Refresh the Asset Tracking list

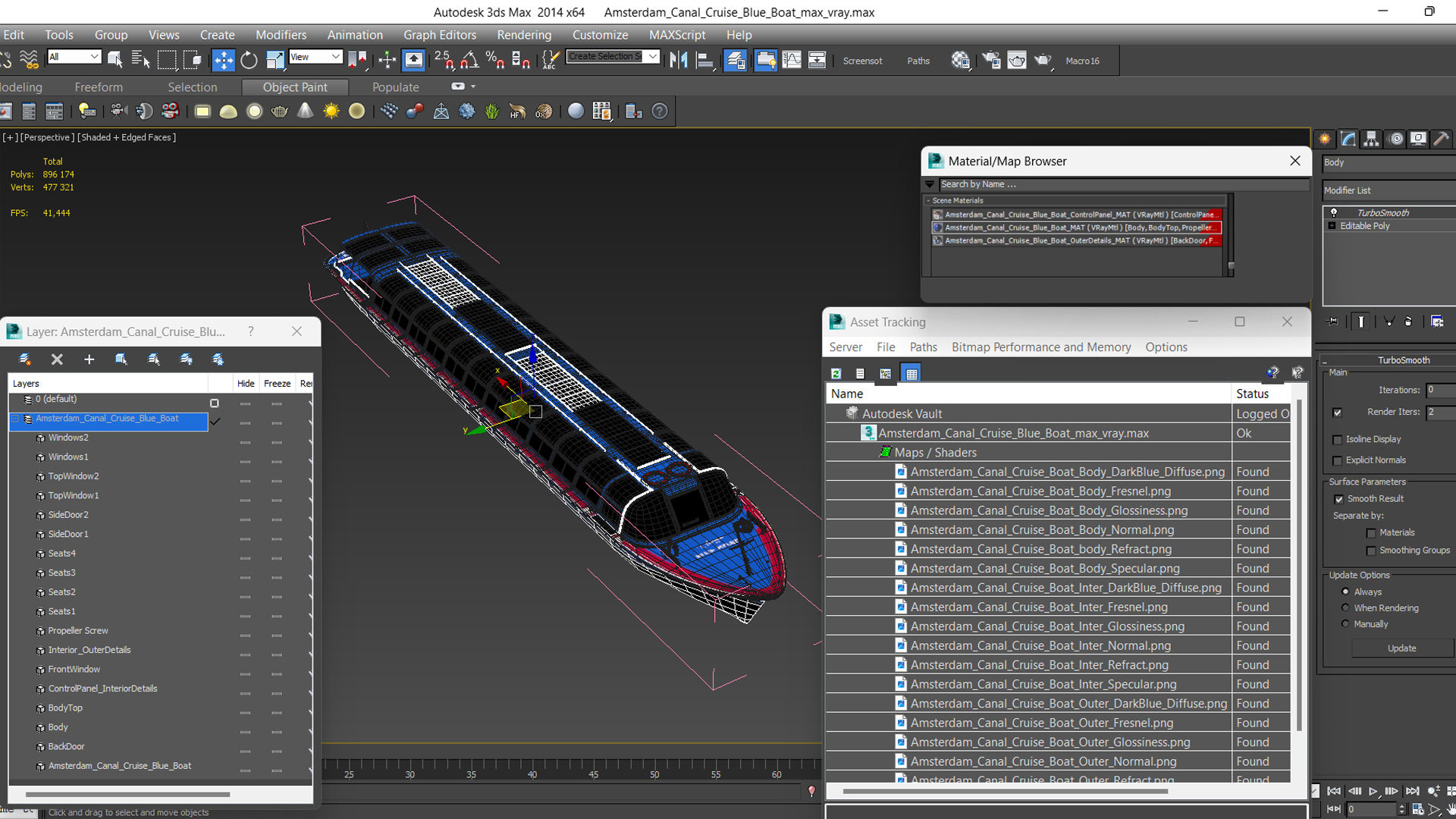click(836, 373)
